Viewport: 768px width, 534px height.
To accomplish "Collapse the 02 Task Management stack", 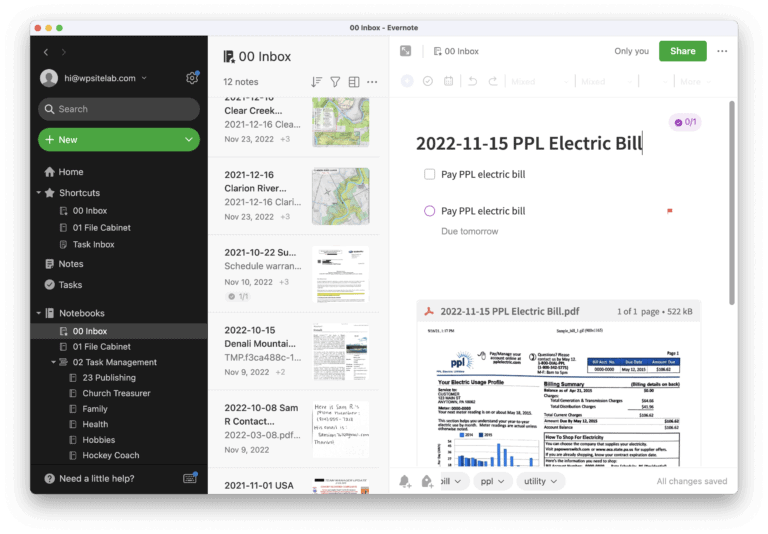I will point(53,362).
